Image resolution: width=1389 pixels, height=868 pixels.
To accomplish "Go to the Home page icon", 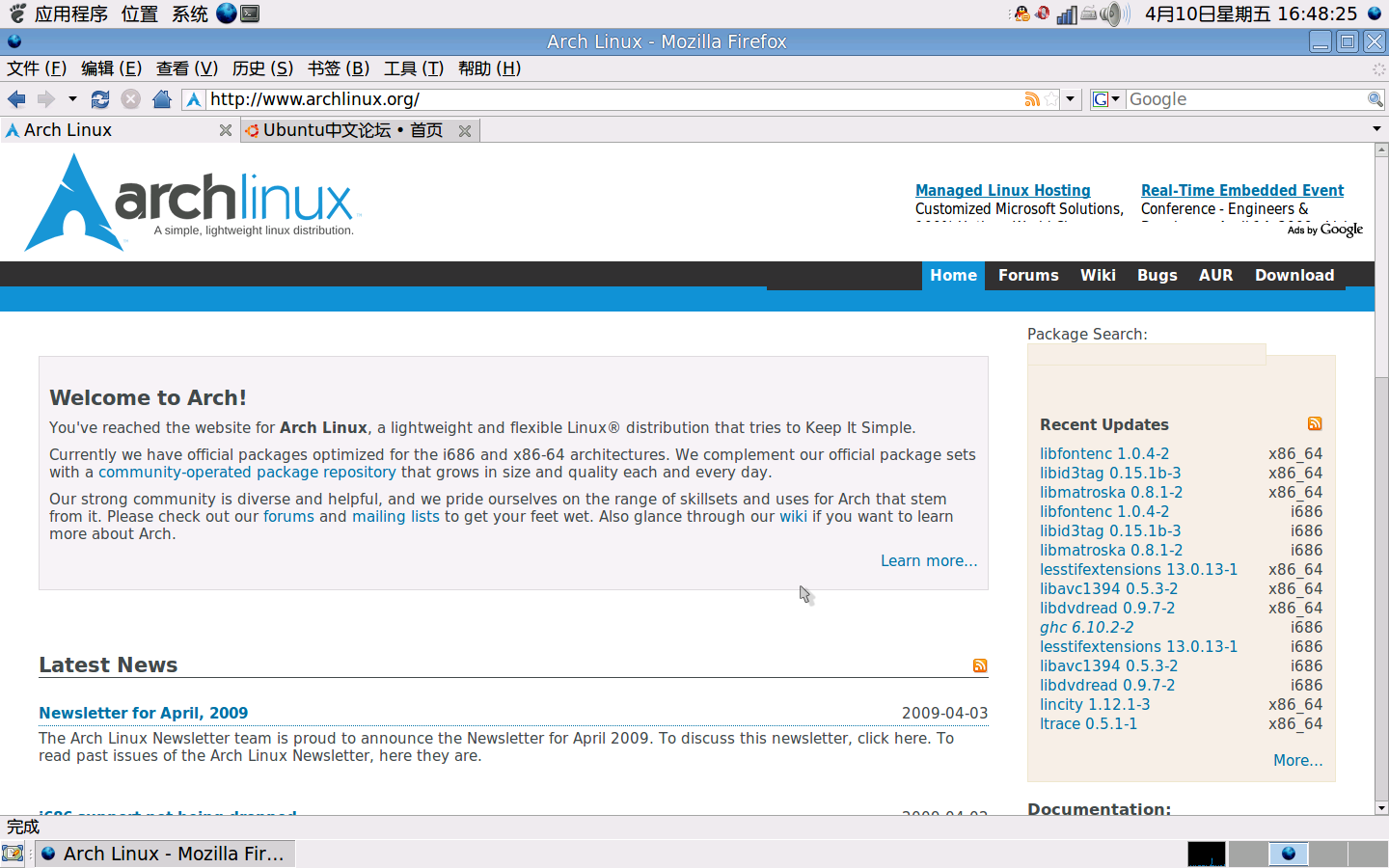I will (x=162, y=99).
